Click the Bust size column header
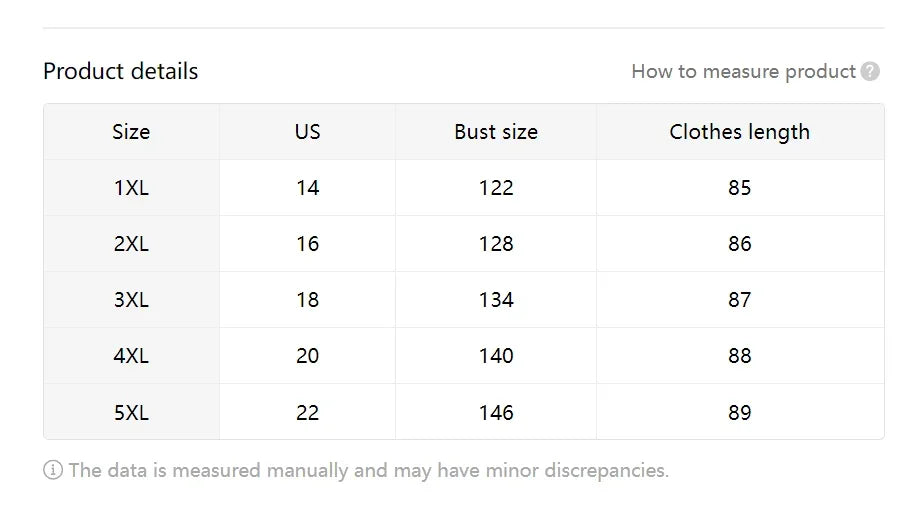The height and width of the screenshot is (510, 917). [x=496, y=132]
